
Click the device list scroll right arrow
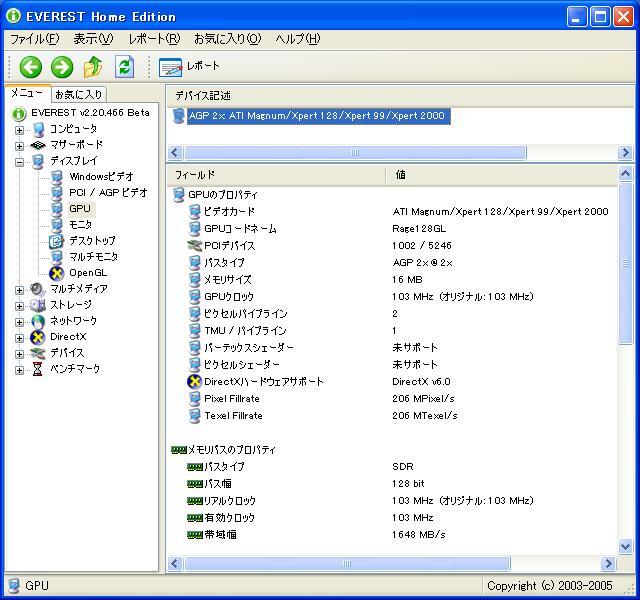(625, 153)
